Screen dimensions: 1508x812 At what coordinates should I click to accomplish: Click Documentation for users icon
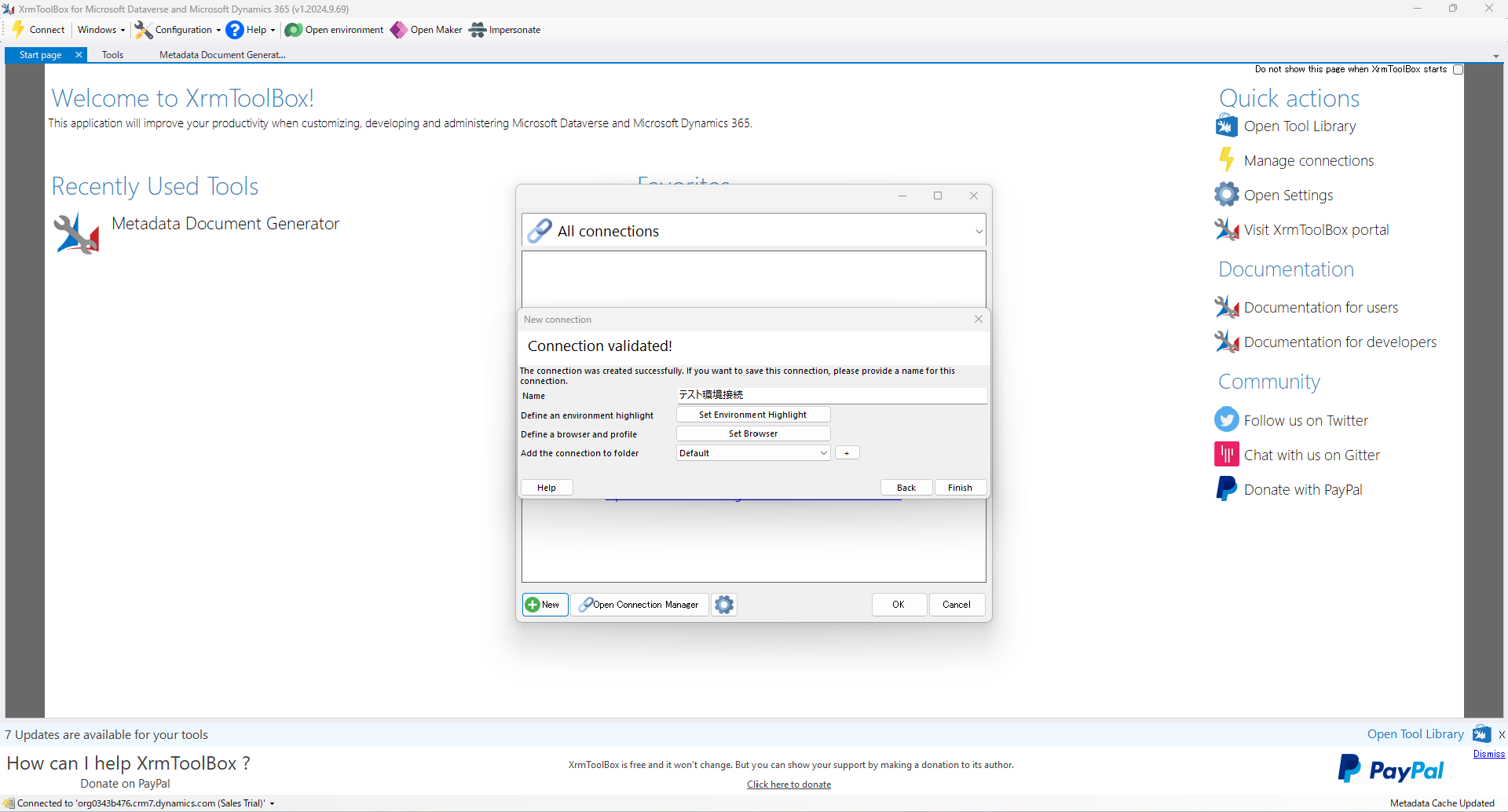(1226, 307)
